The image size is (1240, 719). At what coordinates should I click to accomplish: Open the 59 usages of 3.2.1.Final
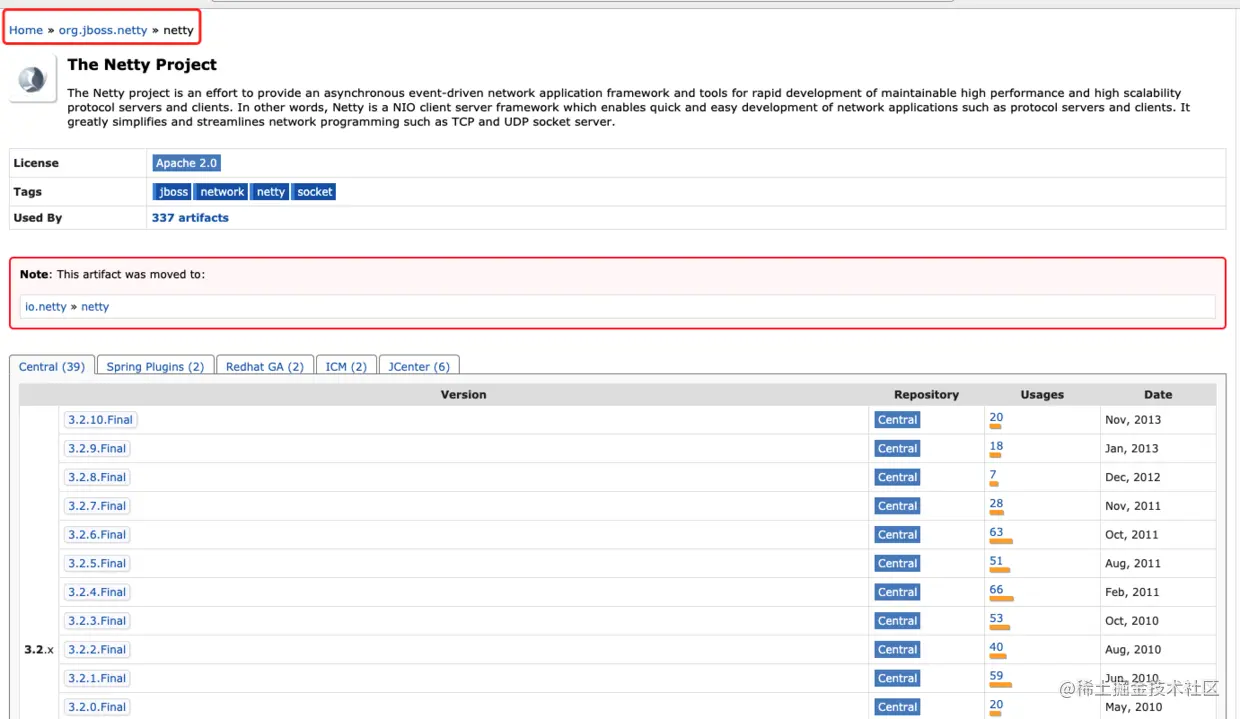[x=996, y=676]
